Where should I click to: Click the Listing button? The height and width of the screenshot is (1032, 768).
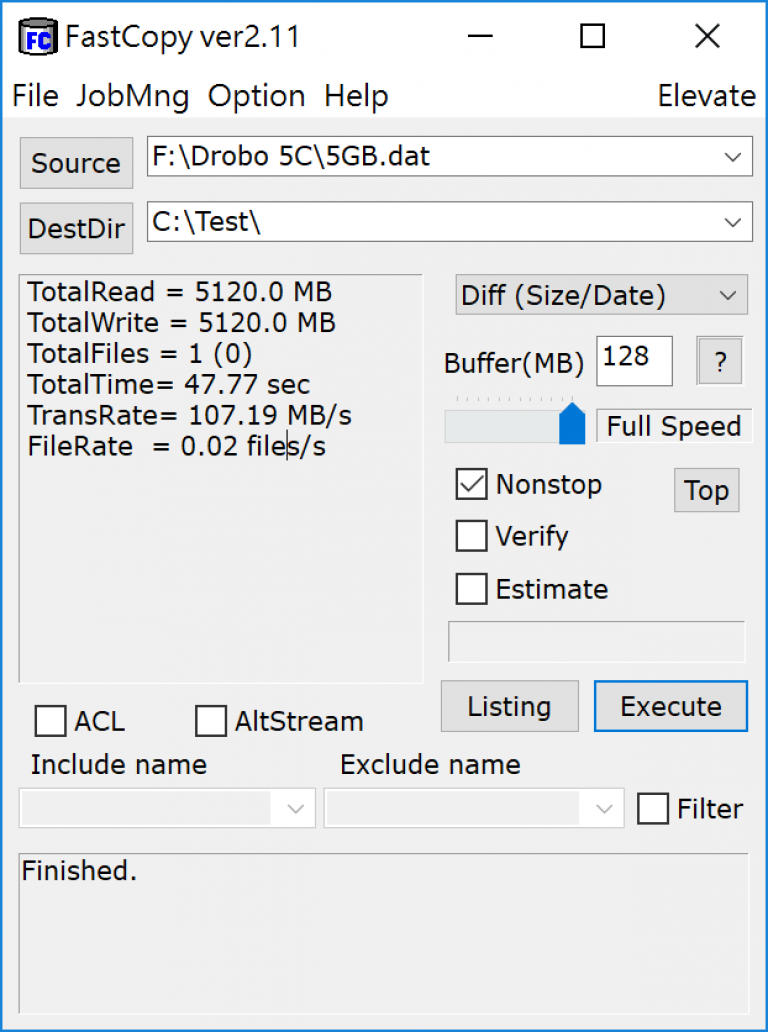pos(509,706)
